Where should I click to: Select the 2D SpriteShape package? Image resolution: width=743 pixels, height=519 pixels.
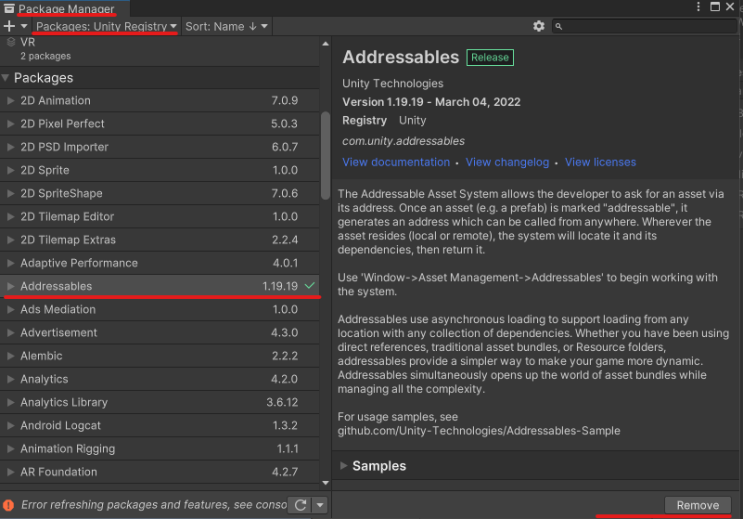[160, 193]
